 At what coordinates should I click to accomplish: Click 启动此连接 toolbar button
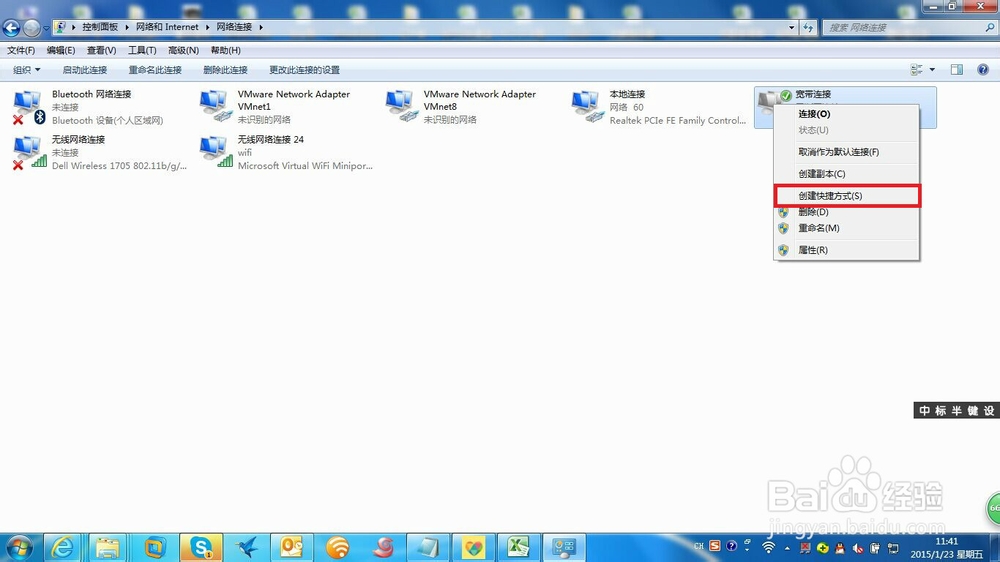tap(84, 70)
